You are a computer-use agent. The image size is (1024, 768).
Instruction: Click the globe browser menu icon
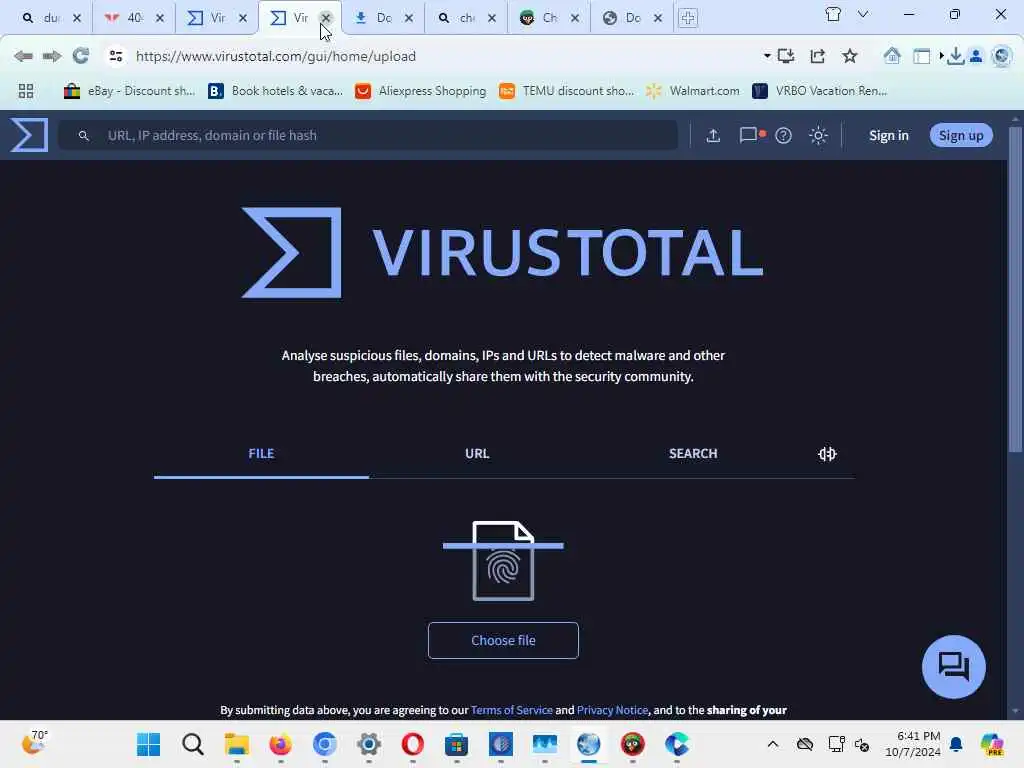[x=1001, y=56]
